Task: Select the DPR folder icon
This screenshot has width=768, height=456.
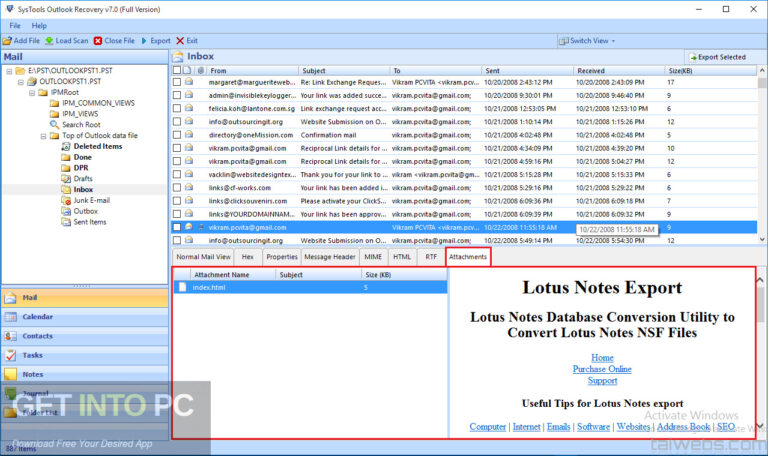Action: [66, 168]
